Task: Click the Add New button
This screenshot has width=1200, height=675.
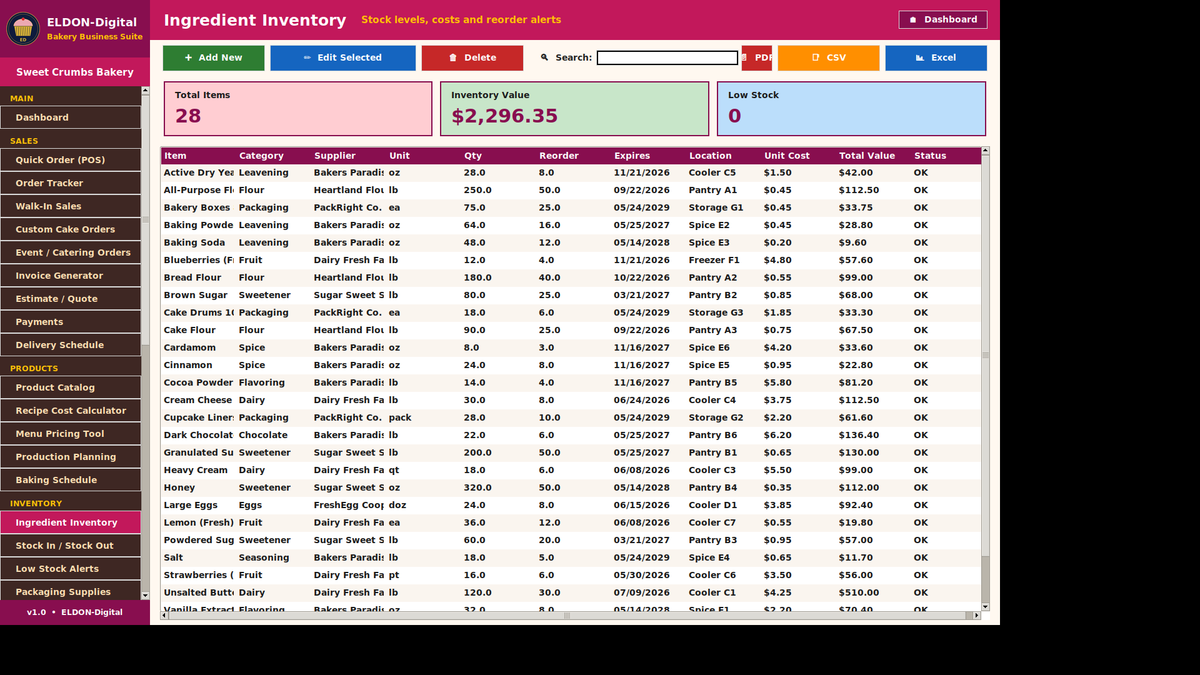Action: [x=214, y=58]
